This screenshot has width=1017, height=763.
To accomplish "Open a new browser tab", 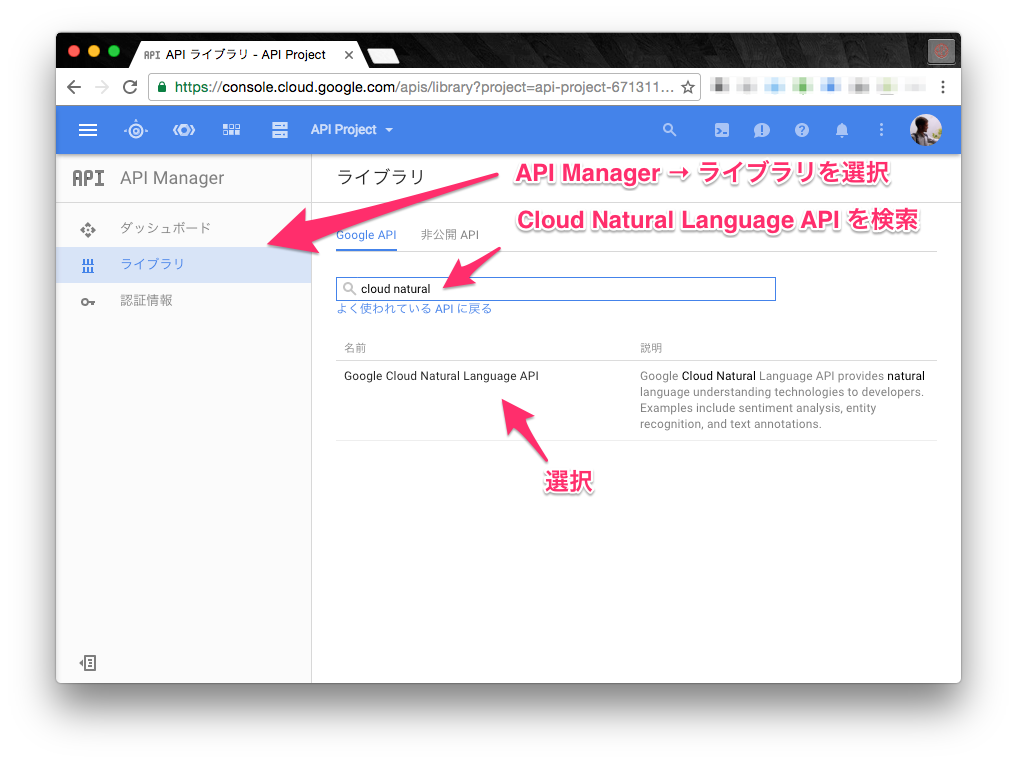I will 383,56.
